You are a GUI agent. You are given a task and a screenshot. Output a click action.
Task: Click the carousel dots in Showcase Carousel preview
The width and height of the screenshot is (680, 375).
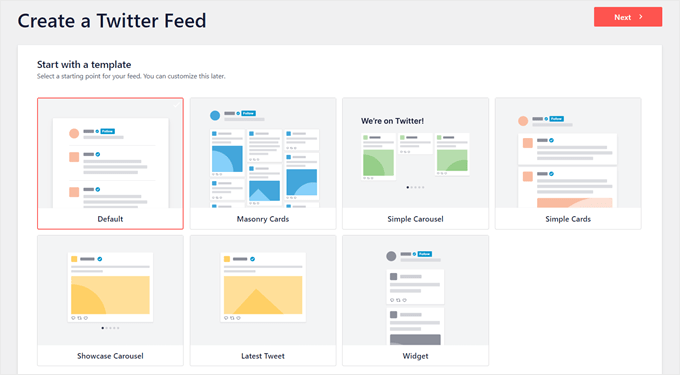click(110, 328)
